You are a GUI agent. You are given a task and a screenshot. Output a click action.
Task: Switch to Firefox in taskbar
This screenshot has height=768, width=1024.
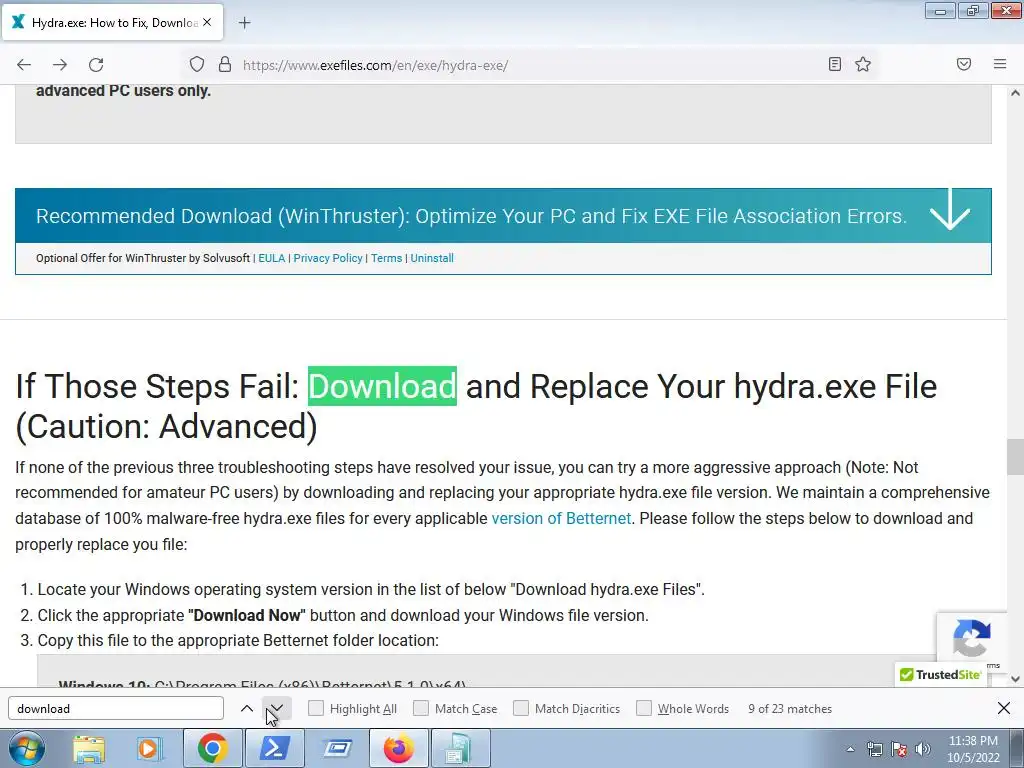click(x=398, y=748)
